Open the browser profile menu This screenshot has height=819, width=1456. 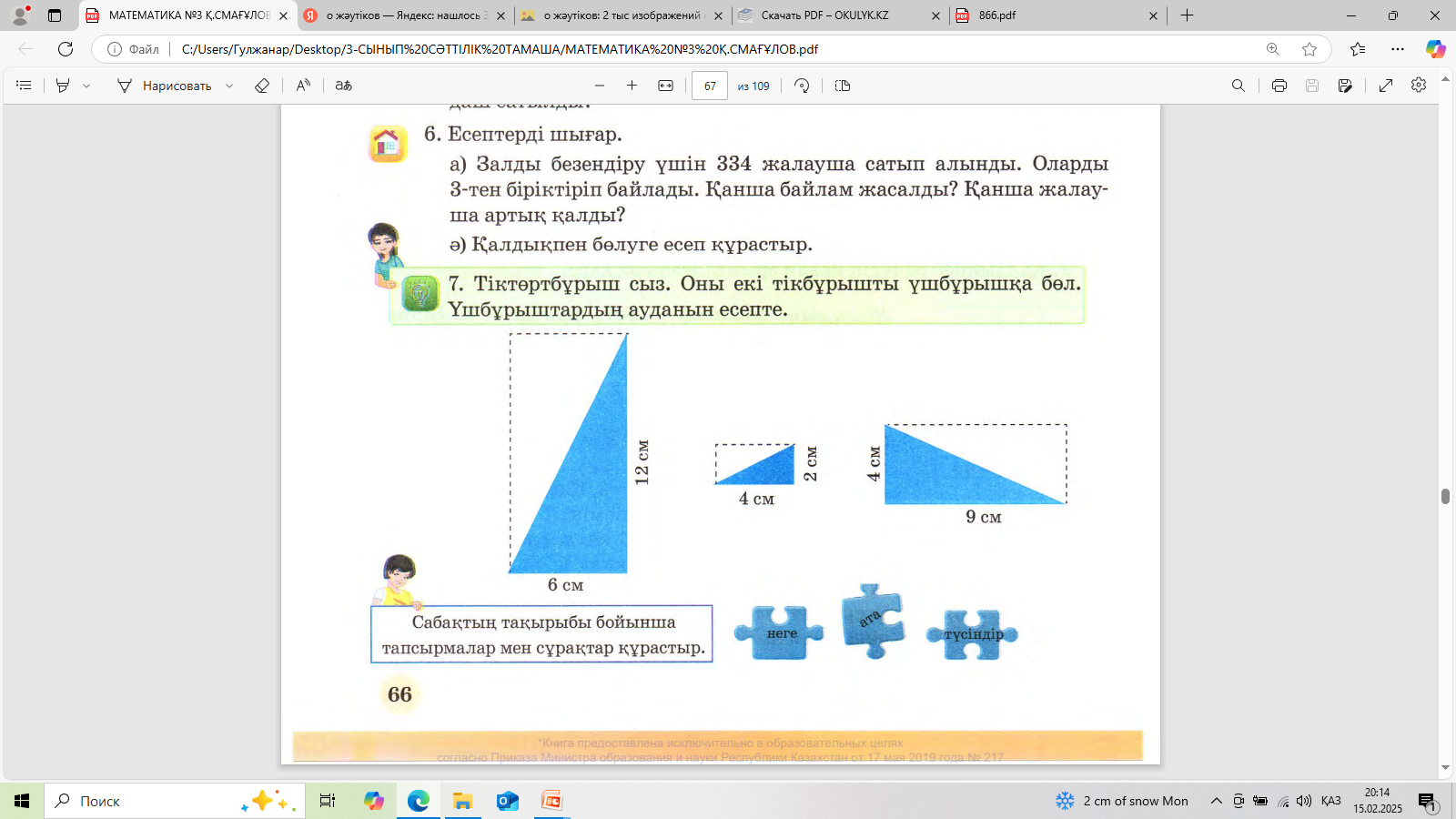click(x=20, y=15)
